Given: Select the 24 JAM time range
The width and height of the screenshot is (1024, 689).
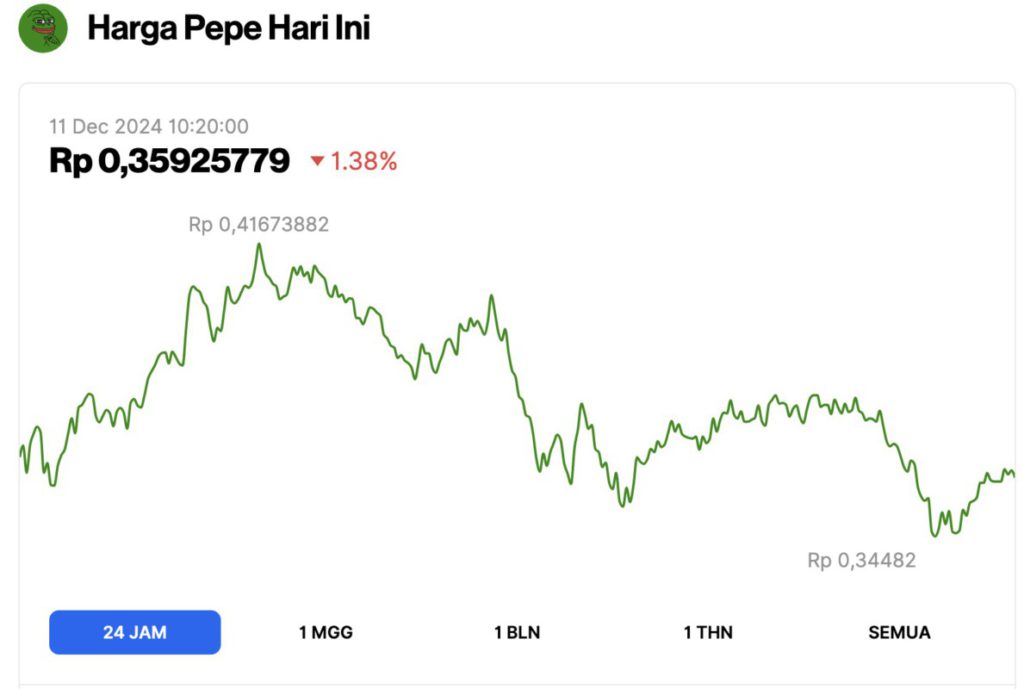Looking at the screenshot, I should pyautogui.click(x=135, y=632).
